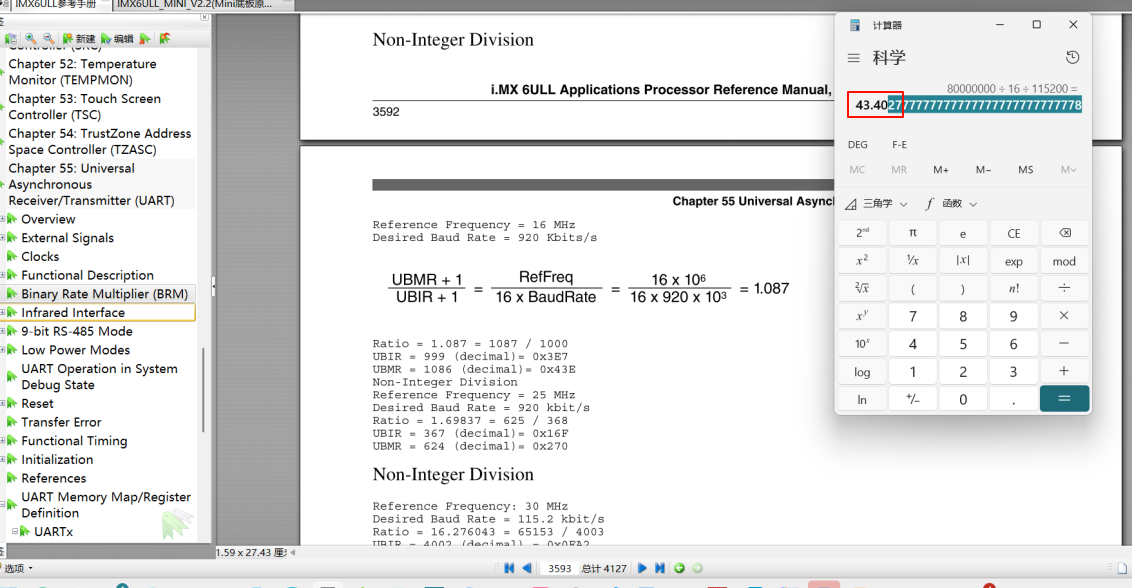1132x588 pixels.
Task: Open UART Memory Map/Register Definition bookmark
Action: tap(105, 505)
